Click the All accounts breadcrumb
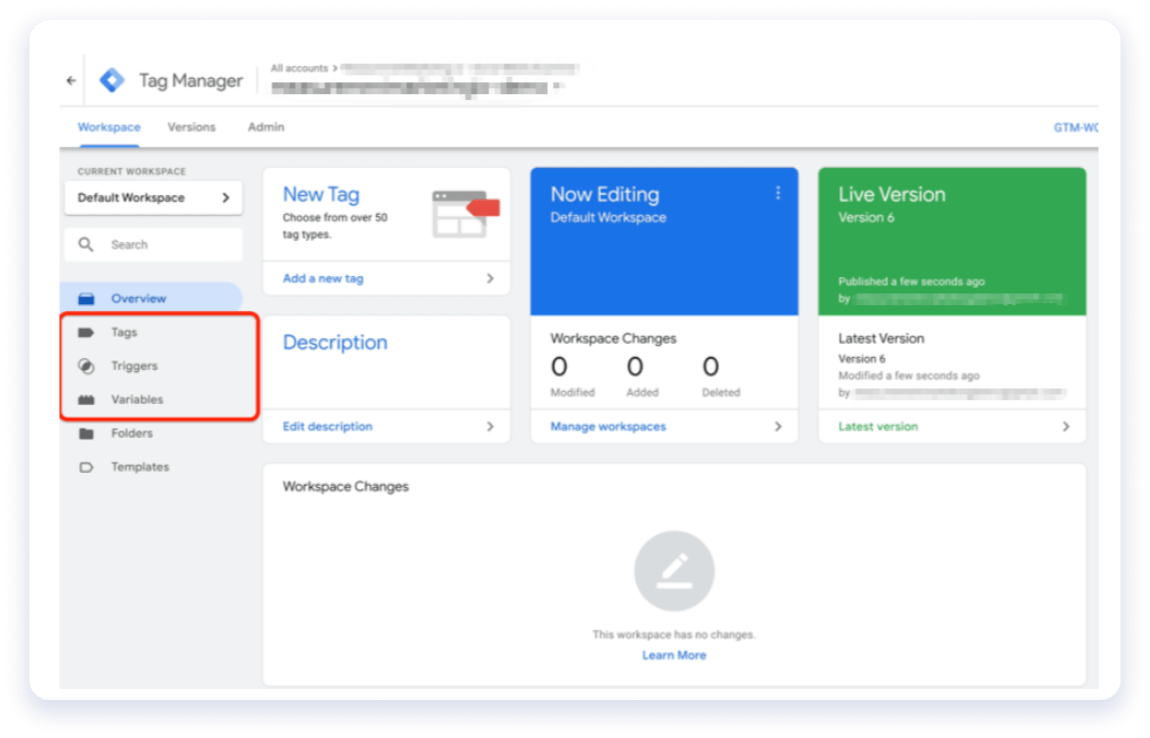Image resolution: width=1150 pixels, height=738 pixels. (299, 68)
